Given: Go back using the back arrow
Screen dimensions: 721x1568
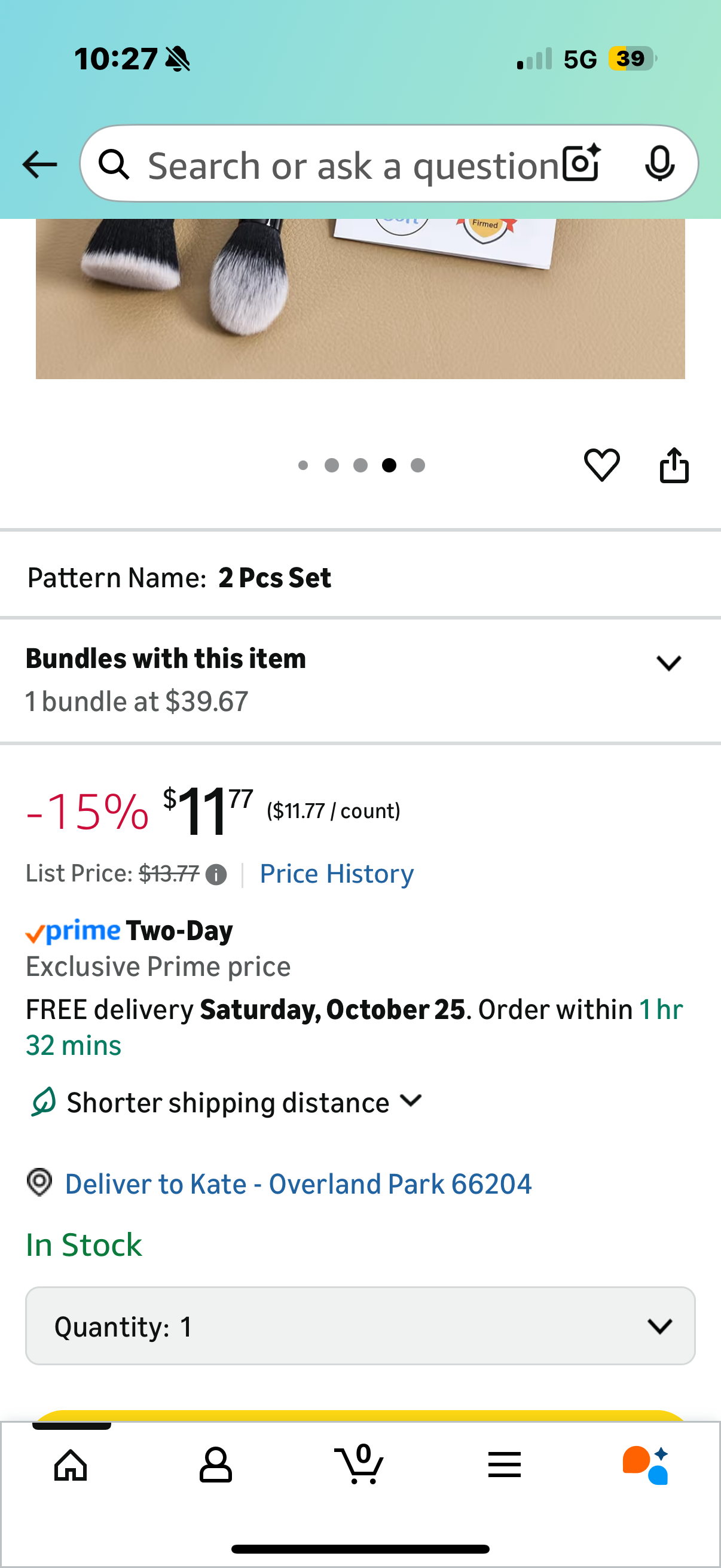Looking at the screenshot, I should [x=39, y=163].
